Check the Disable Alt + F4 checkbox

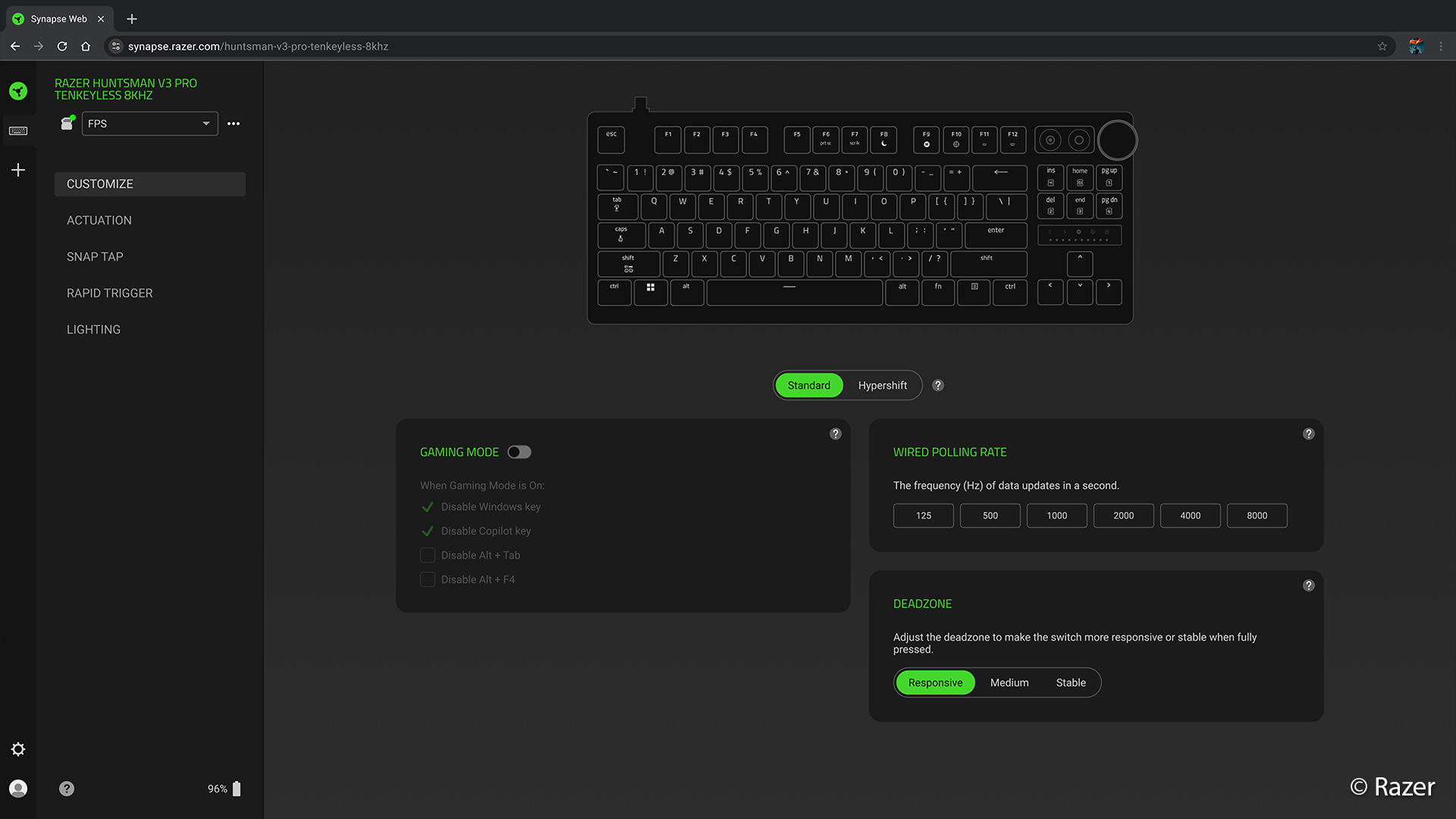point(428,579)
